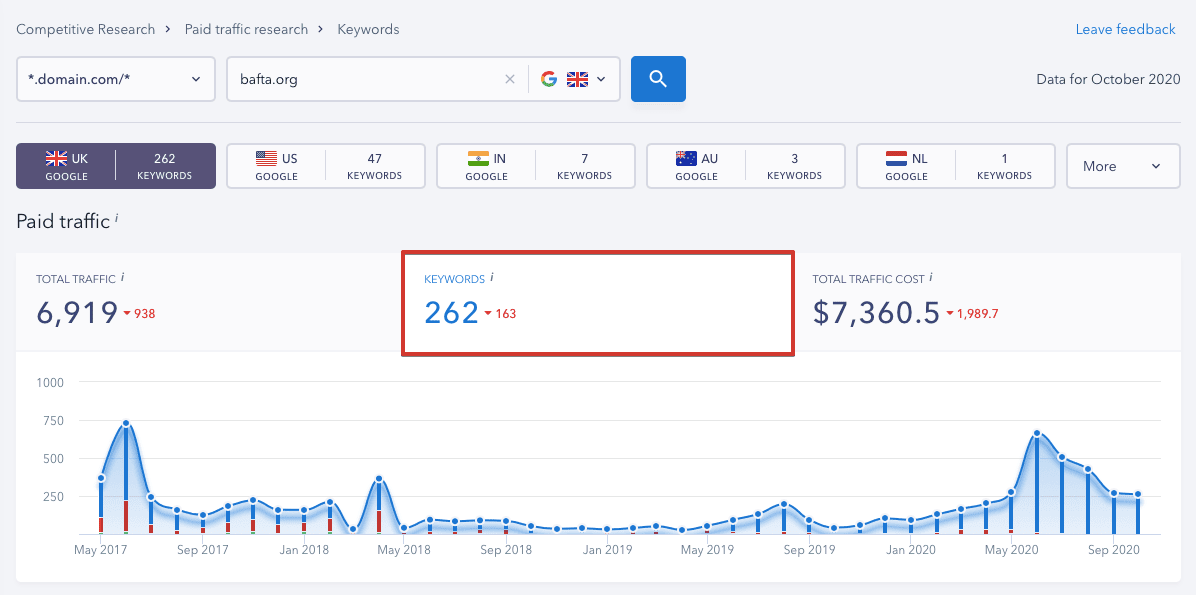This screenshot has width=1196, height=595.
Task: Expand the Google UK search engine selector
Action: [x=574, y=79]
